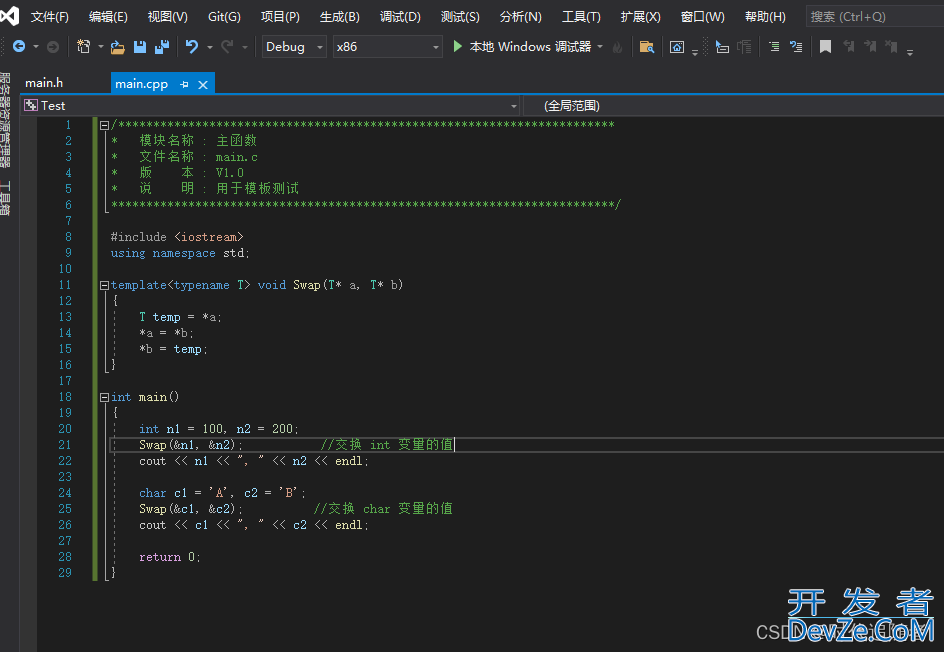Open the 工具(T) menu
Viewport: 944px width, 652px height.
pos(581,16)
